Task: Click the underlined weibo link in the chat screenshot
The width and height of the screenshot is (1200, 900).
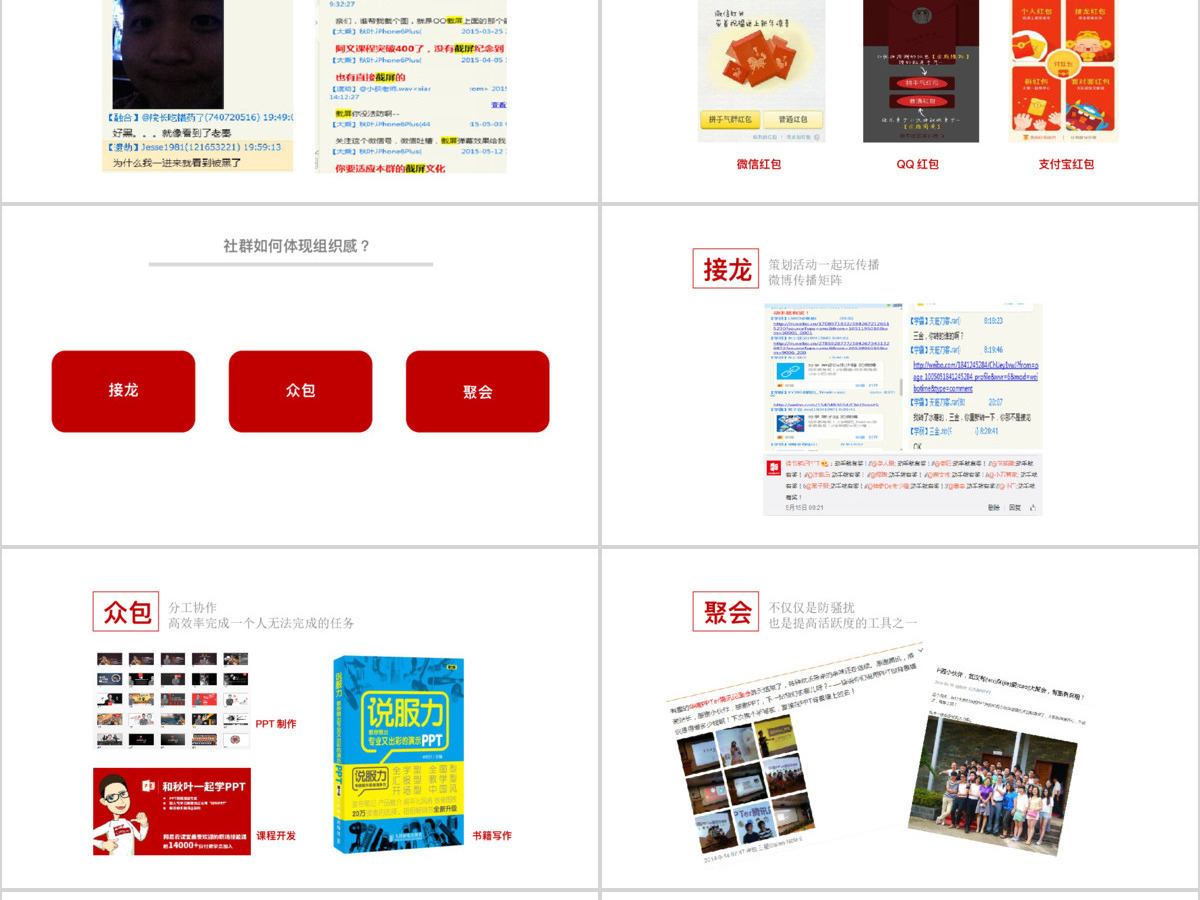Action: pos(975,377)
